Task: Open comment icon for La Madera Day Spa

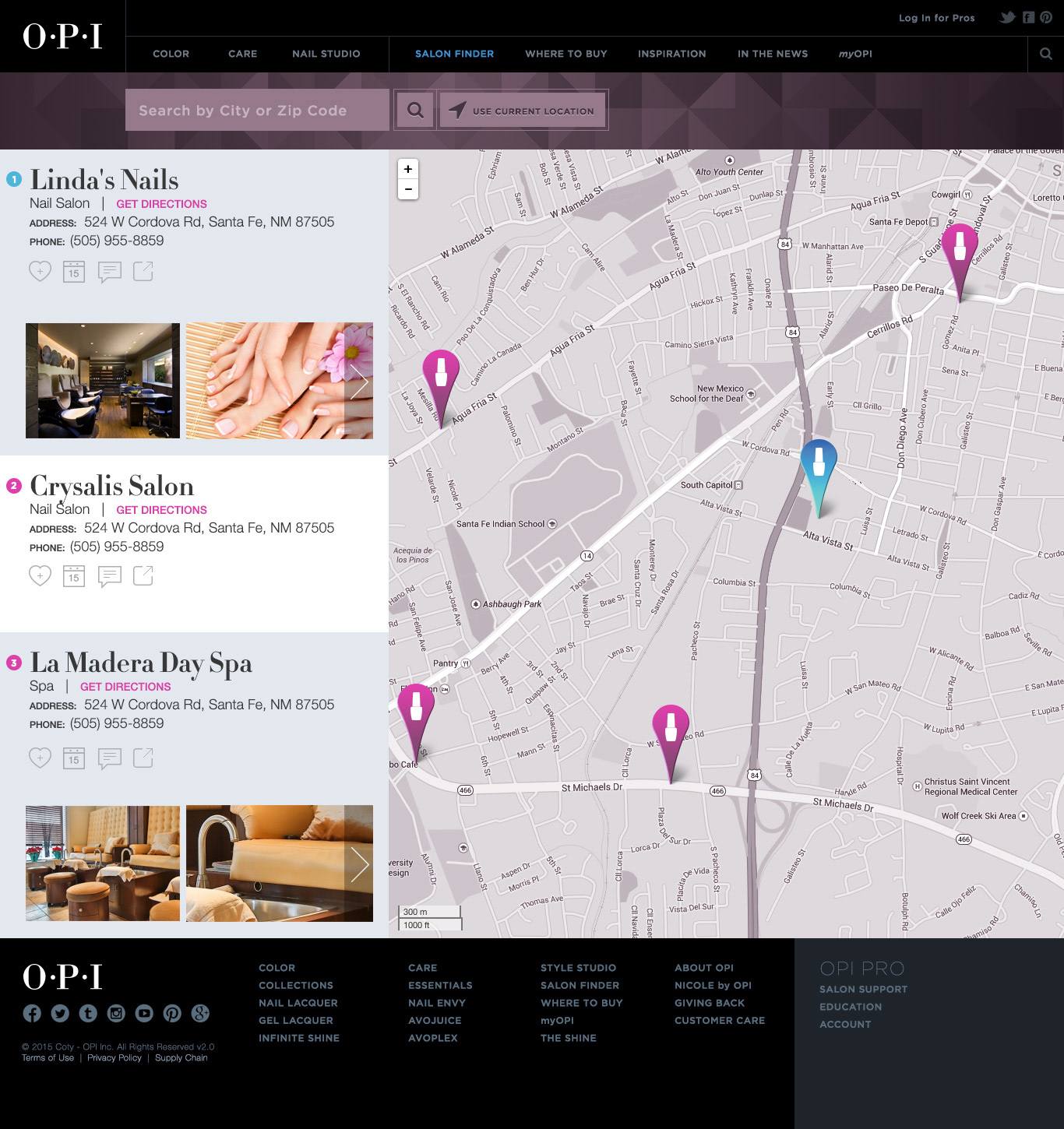Action: coord(109,758)
